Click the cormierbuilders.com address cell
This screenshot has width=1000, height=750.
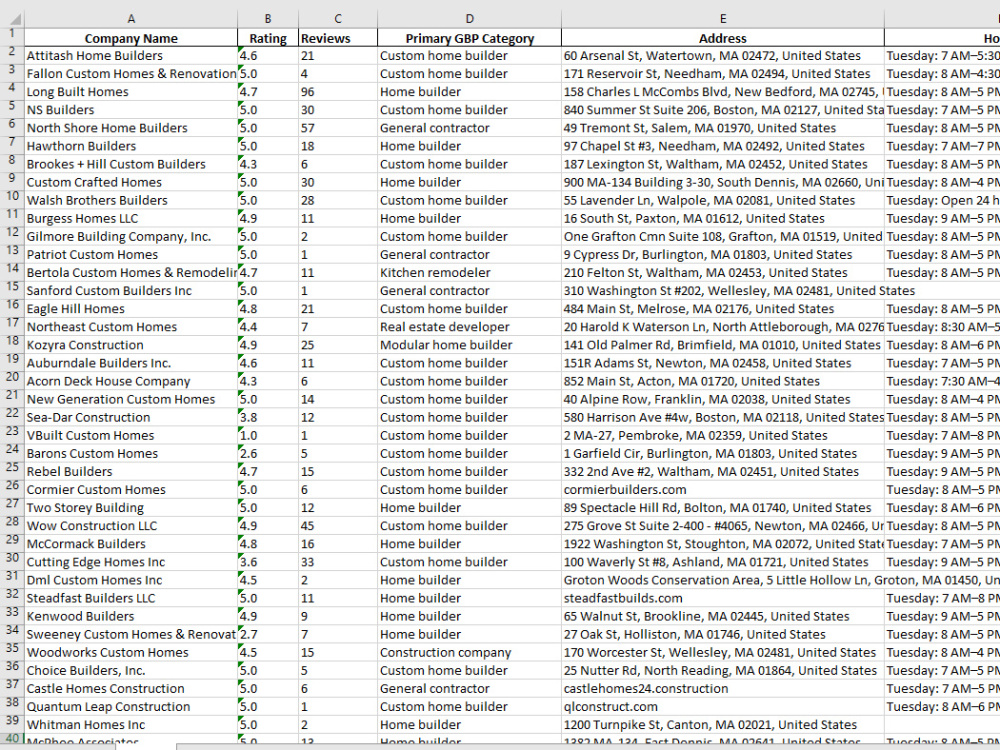point(723,489)
